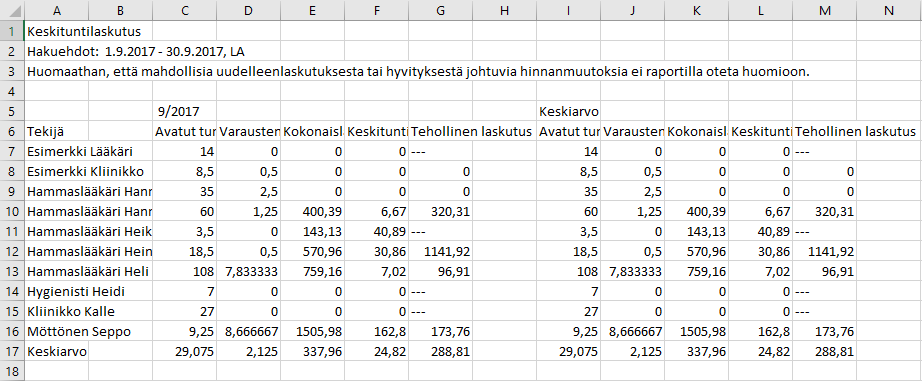This screenshot has height=381, width=922.
Task: Select column header M
Action: pos(824,10)
